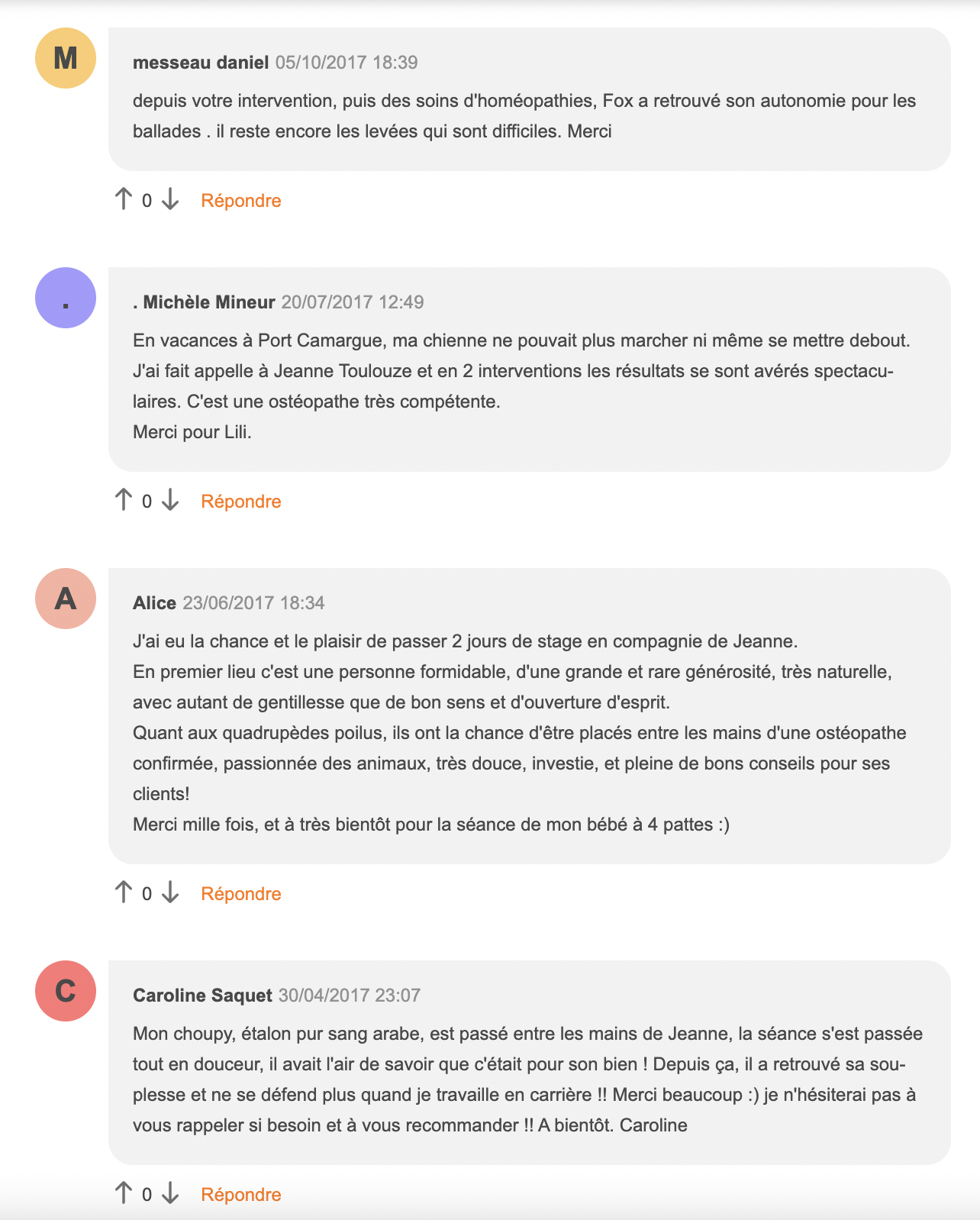
Task: Downvote Alice's comment
Action: click(170, 892)
